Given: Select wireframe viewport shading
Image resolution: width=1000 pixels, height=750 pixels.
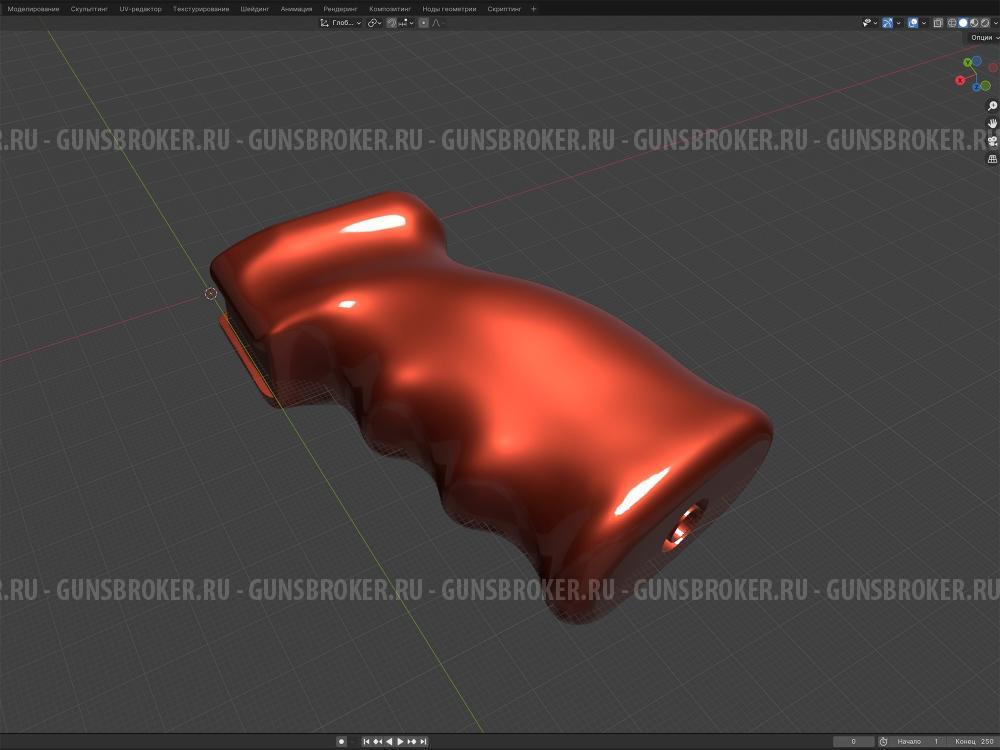Looking at the screenshot, I should tap(952, 23).
